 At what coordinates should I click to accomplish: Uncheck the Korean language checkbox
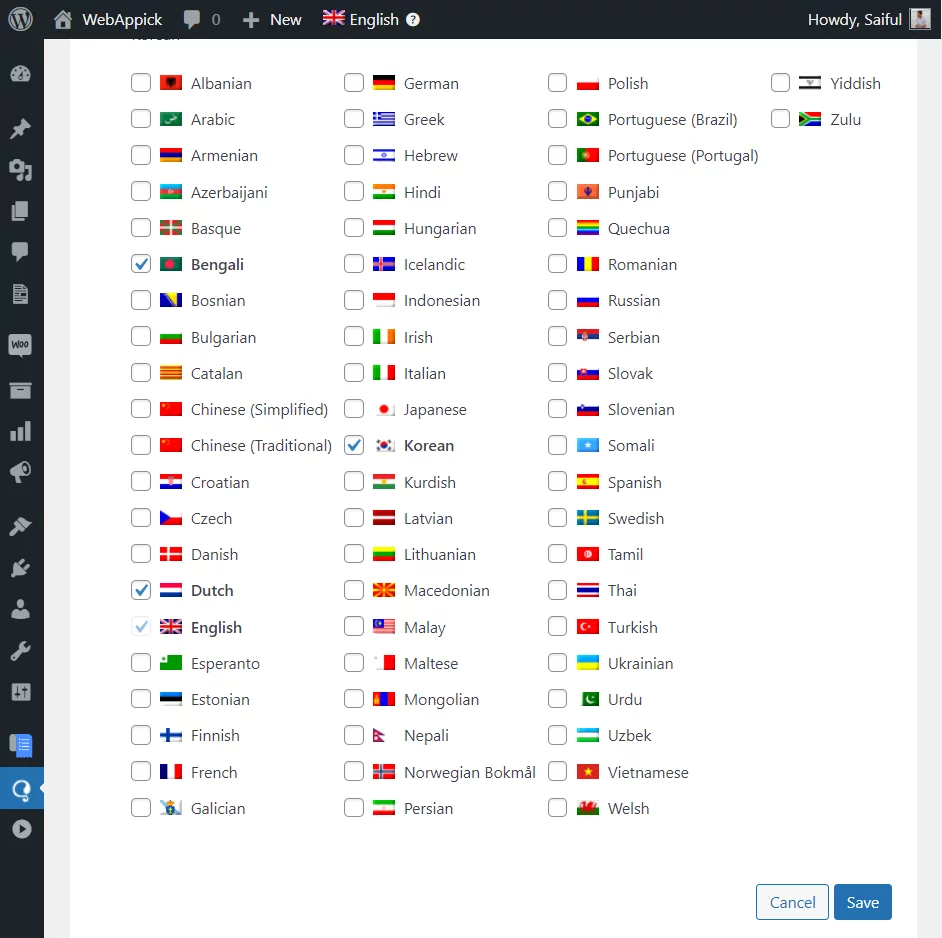(x=354, y=445)
